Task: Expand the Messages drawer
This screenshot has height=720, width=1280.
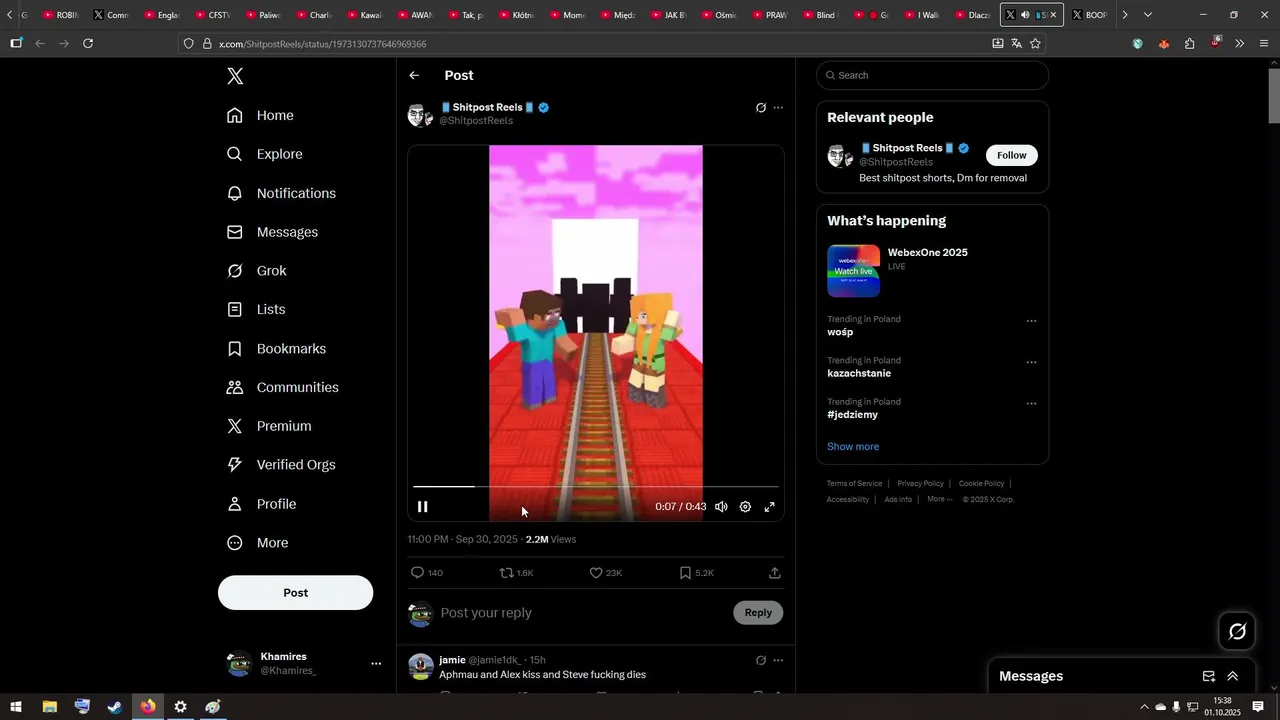Action: 1233,677
